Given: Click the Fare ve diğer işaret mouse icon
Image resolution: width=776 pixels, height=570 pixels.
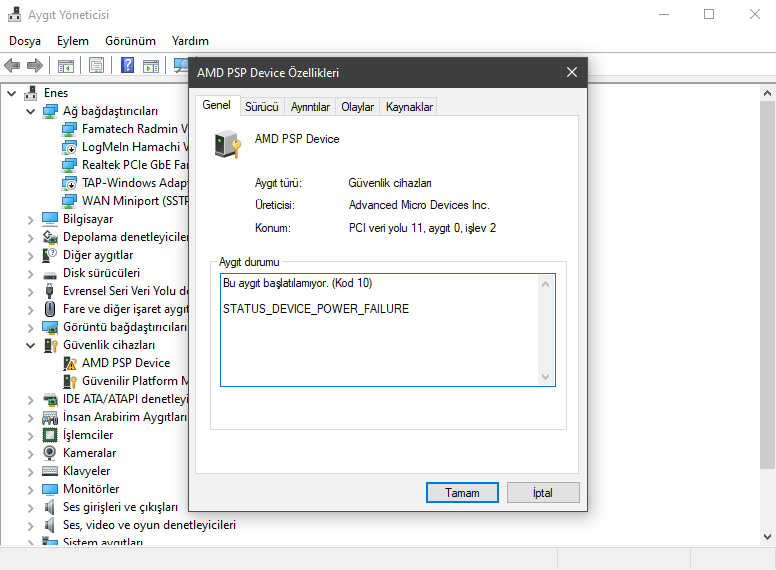Looking at the screenshot, I should (50, 309).
